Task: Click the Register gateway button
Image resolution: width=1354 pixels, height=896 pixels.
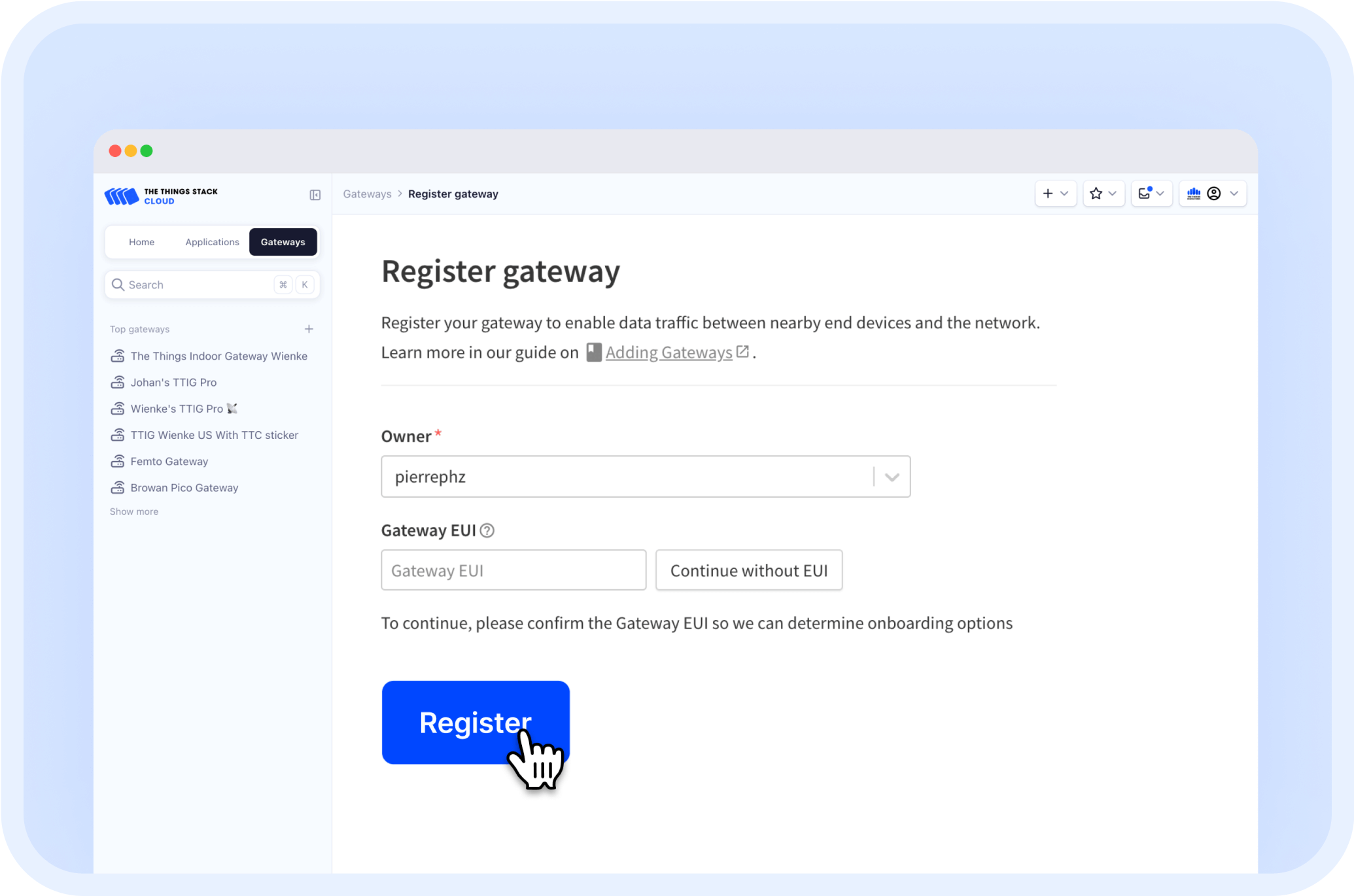Action: coord(475,721)
